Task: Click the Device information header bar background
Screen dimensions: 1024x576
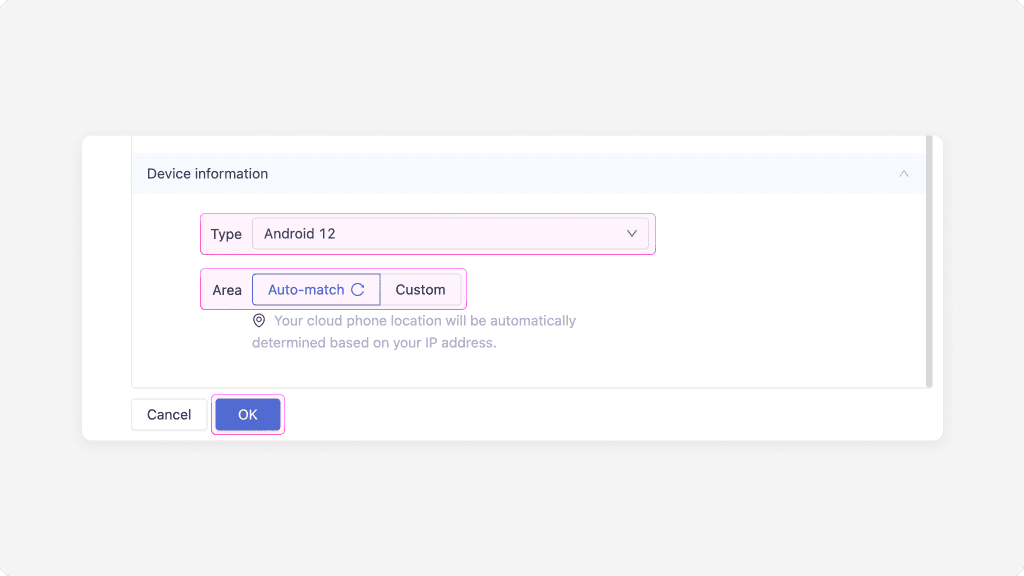Action: tap(528, 174)
